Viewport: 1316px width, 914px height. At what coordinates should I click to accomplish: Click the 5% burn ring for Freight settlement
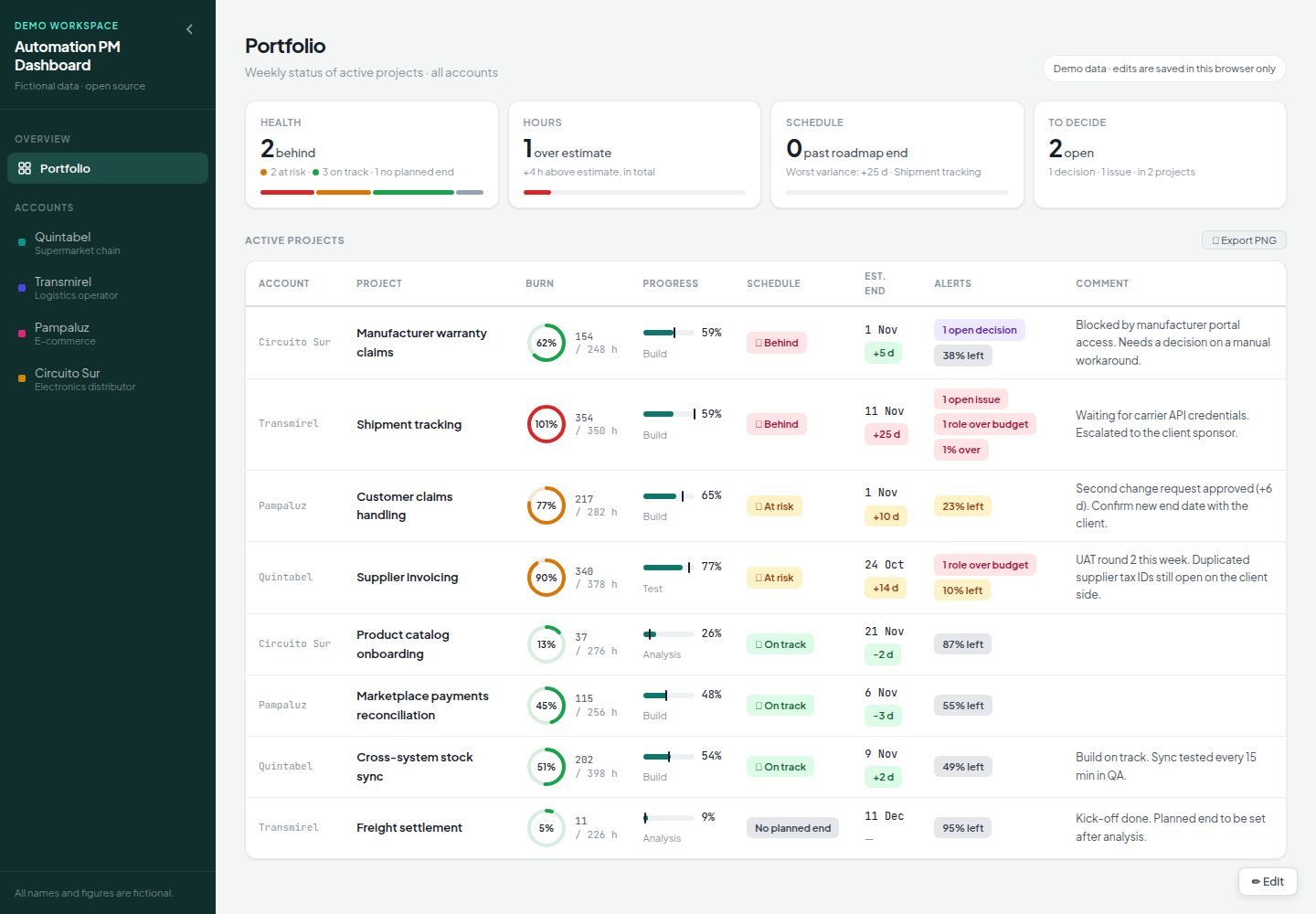pyautogui.click(x=547, y=828)
